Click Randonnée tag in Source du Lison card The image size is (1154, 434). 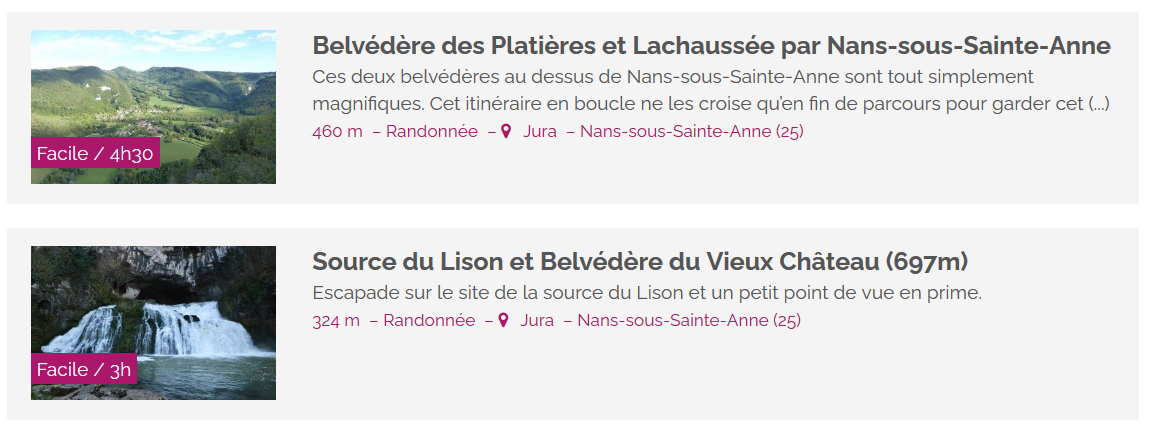429,321
